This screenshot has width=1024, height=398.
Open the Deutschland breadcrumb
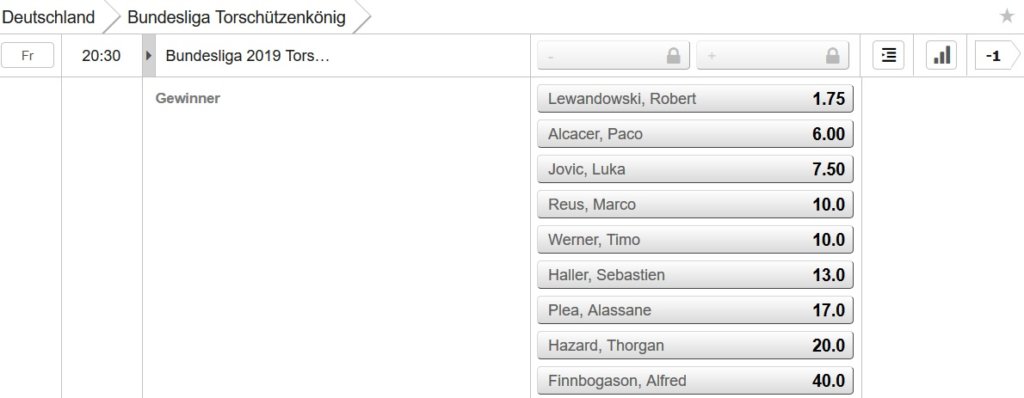coord(49,17)
